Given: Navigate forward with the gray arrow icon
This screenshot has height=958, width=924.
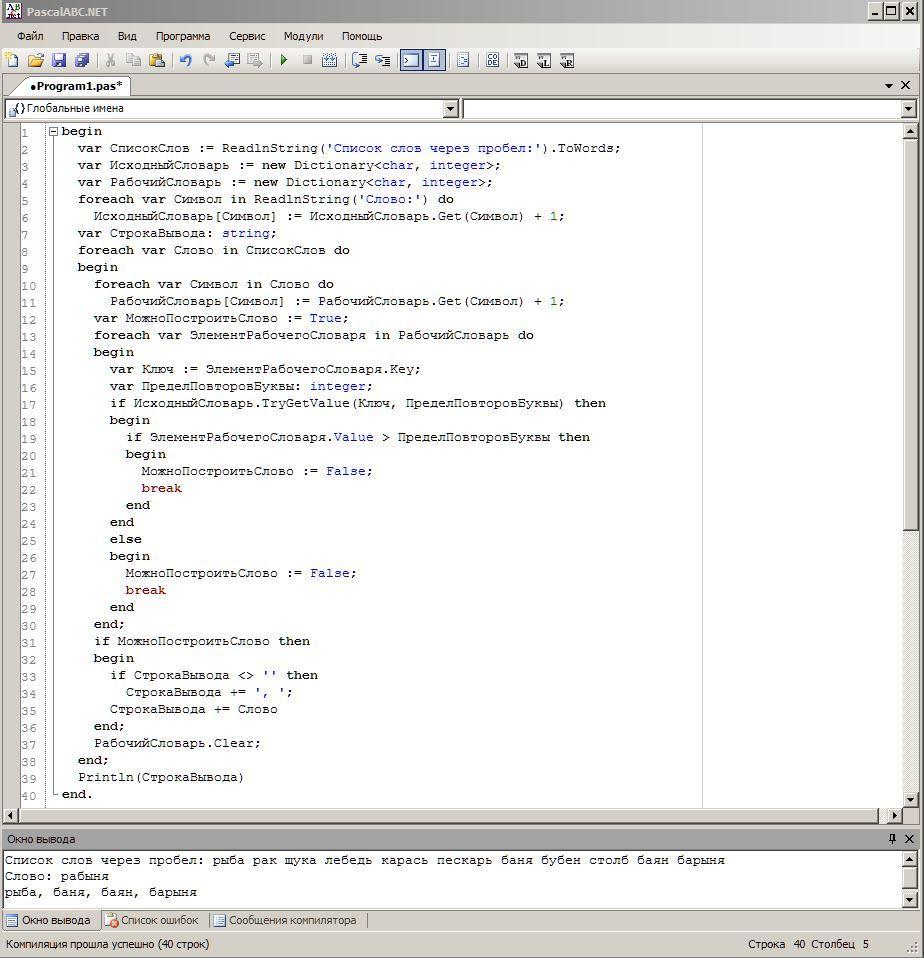Looking at the screenshot, I should pos(255,60).
